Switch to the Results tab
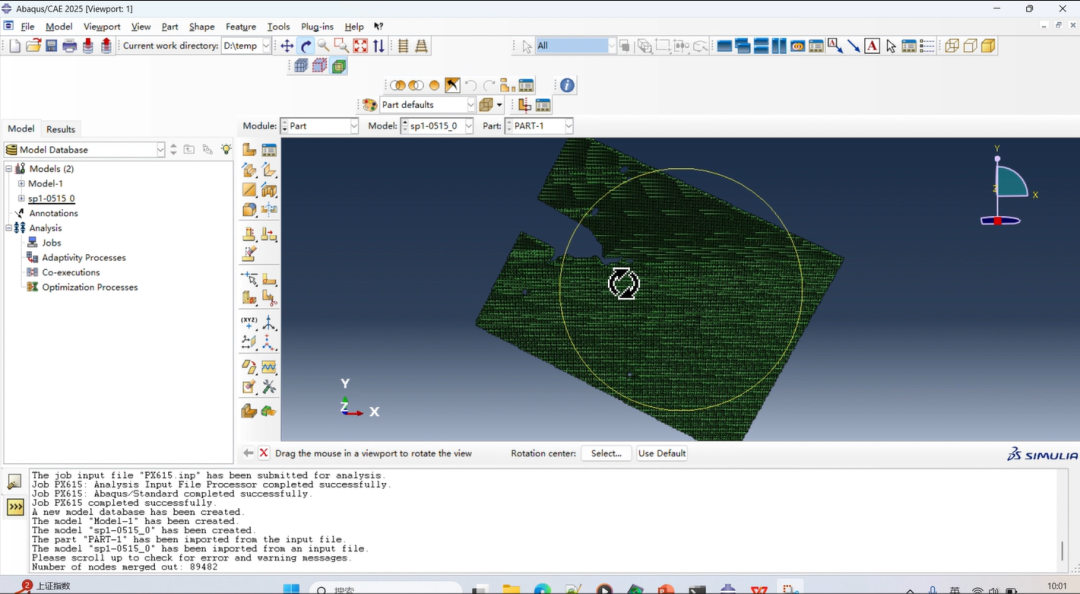The height and width of the screenshot is (594, 1080). pos(60,129)
